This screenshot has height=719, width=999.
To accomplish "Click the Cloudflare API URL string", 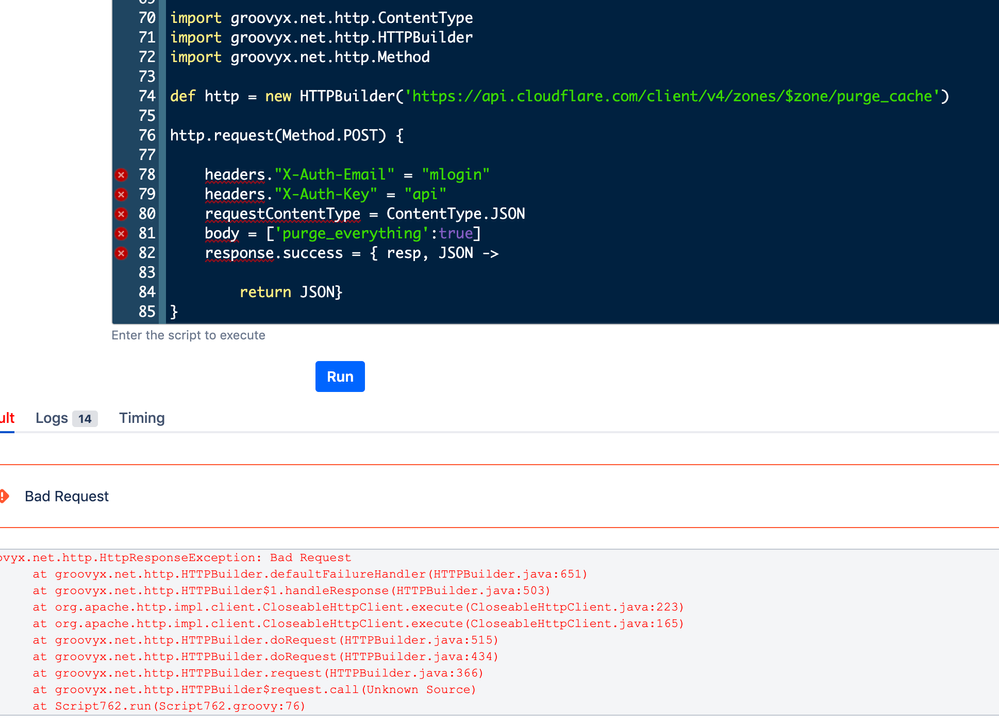I will [x=672, y=96].
